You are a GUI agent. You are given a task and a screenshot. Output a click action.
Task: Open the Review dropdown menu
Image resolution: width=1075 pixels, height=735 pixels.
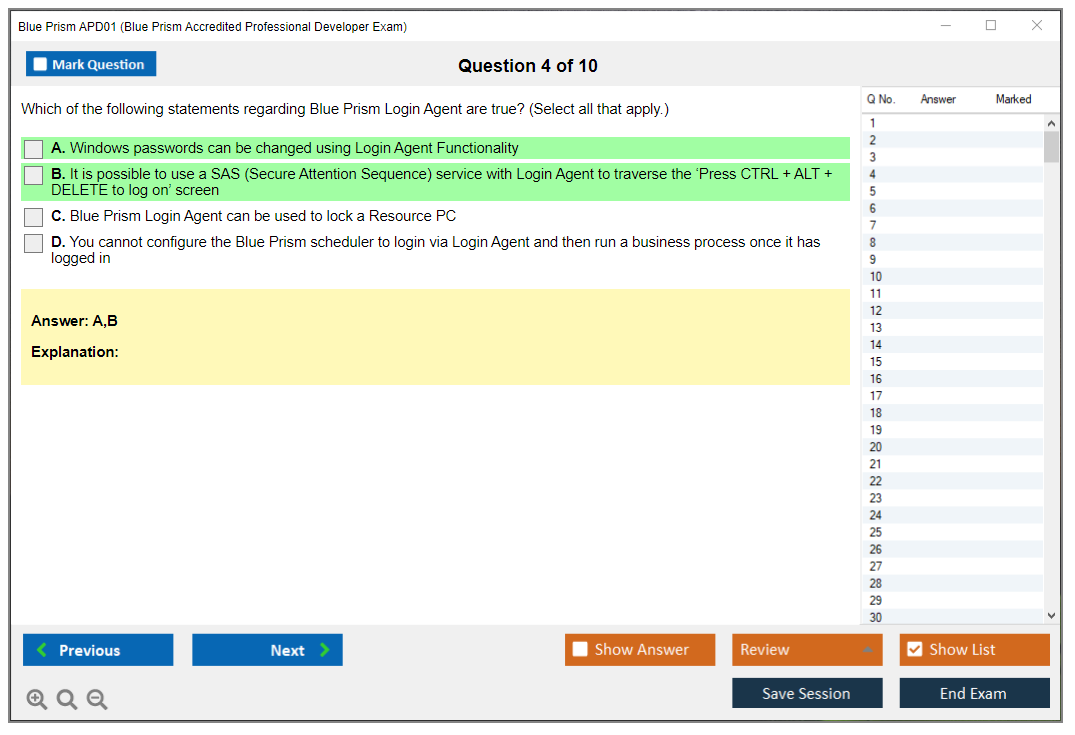click(x=807, y=650)
